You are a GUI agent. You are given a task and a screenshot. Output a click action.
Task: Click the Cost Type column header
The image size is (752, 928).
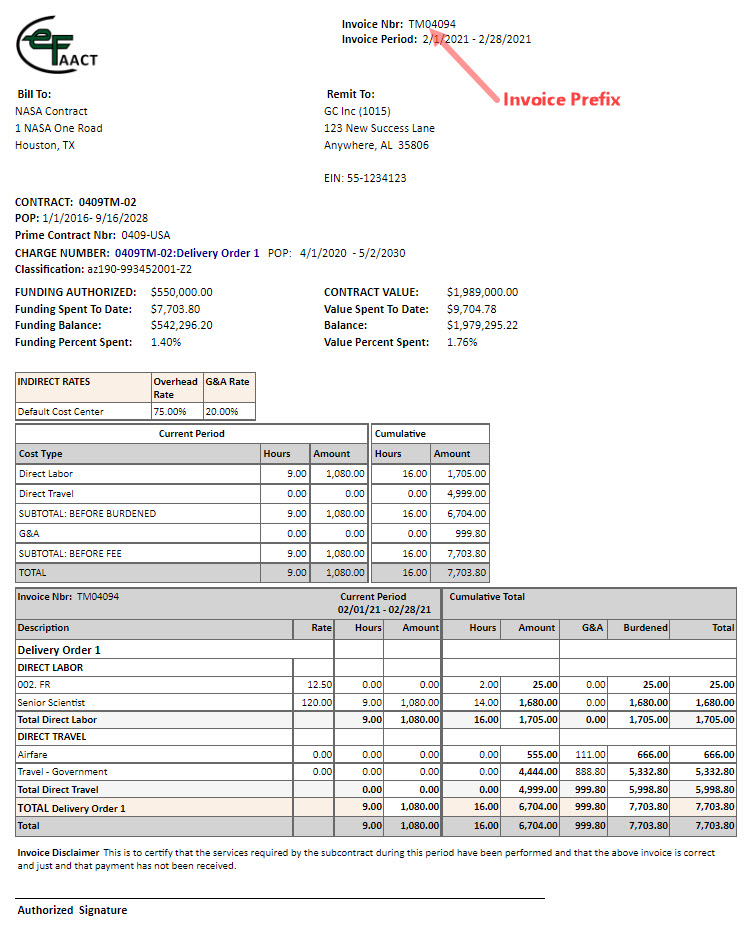tap(41, 454)
